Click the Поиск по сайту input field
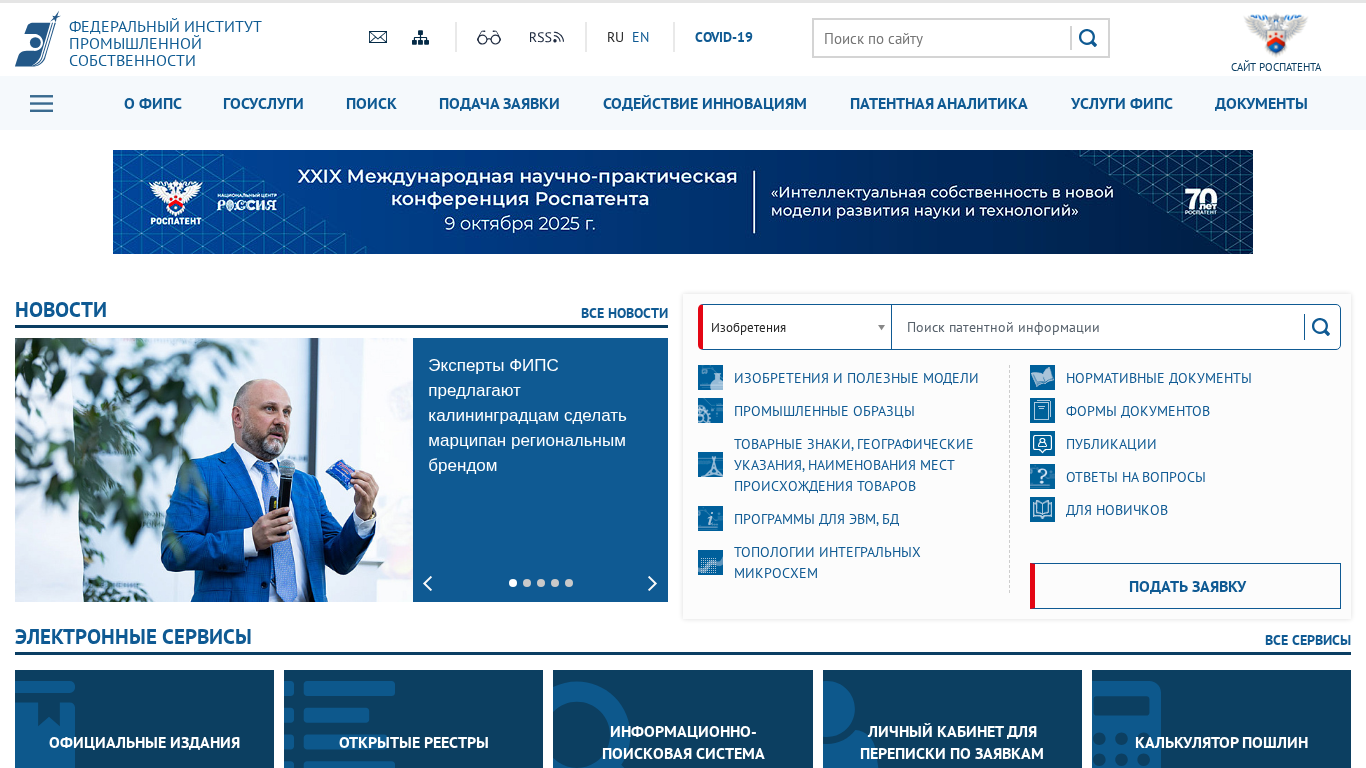 943,38
